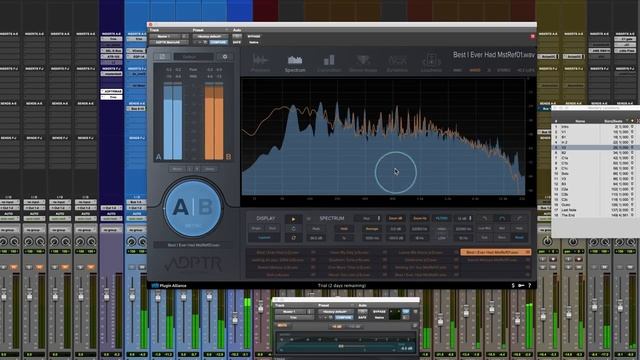The height and width of the screenshot is (360, 640).
Task: Click the Name column header in Memory Locations
Action: [580, 121]
